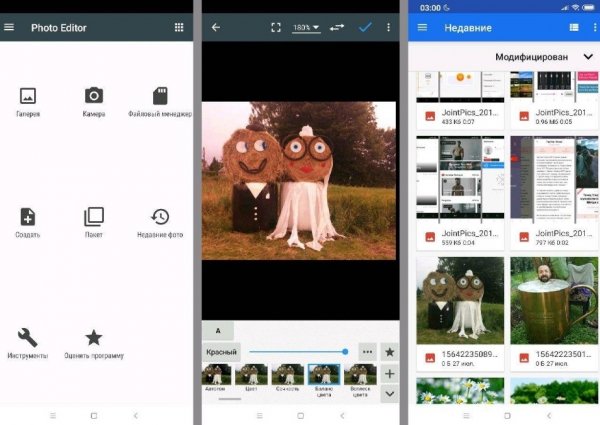Click the Красный channel button

point(221,352)
